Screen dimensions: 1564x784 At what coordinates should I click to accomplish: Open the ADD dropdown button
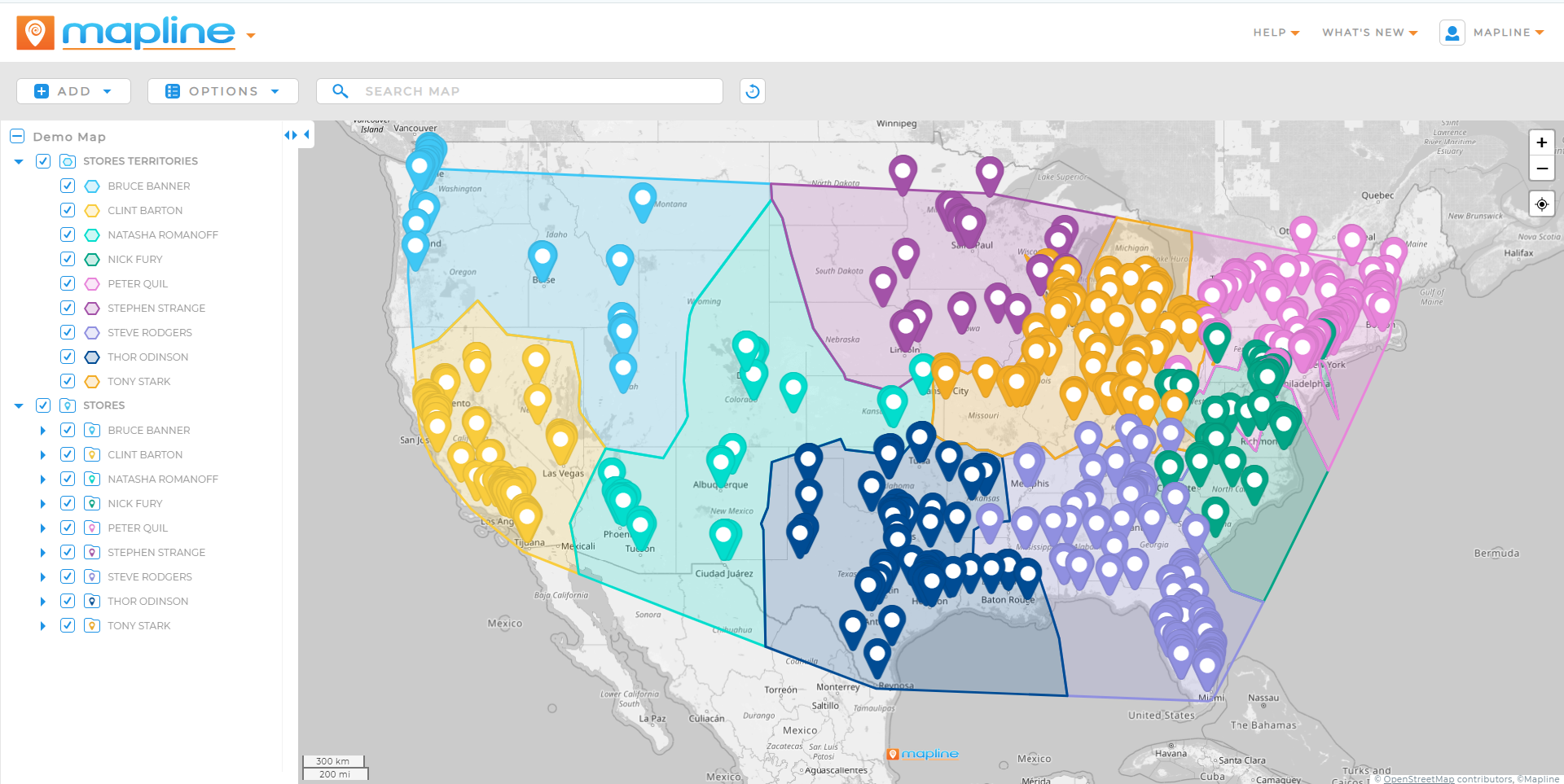(x=73, y=91)
